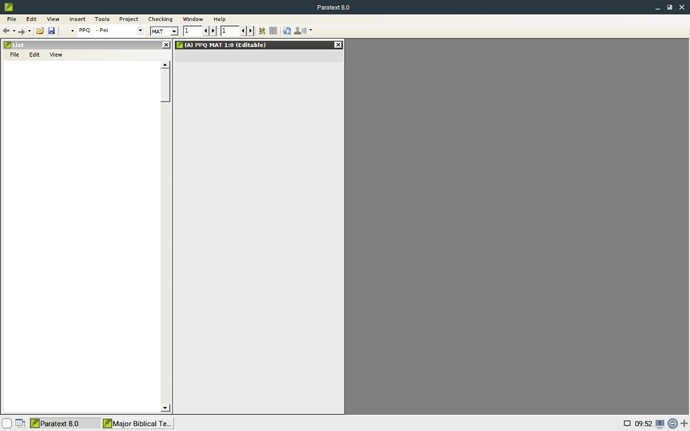Expand the back history dropdown arrow
The width and height of the screenshot is (690, 431).
coord(14,31)
